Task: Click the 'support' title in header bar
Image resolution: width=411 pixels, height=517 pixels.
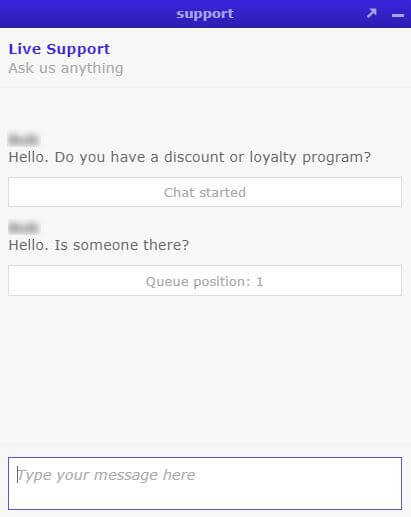Action: (205, 14)
